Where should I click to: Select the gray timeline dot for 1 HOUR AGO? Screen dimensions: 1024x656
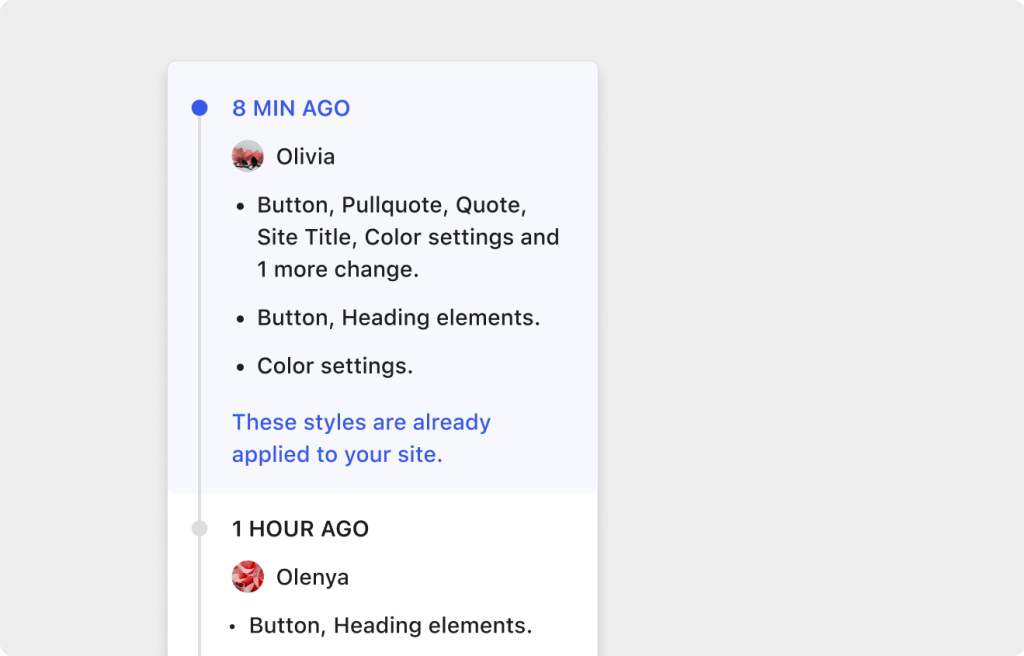click(x=199, y=528)
